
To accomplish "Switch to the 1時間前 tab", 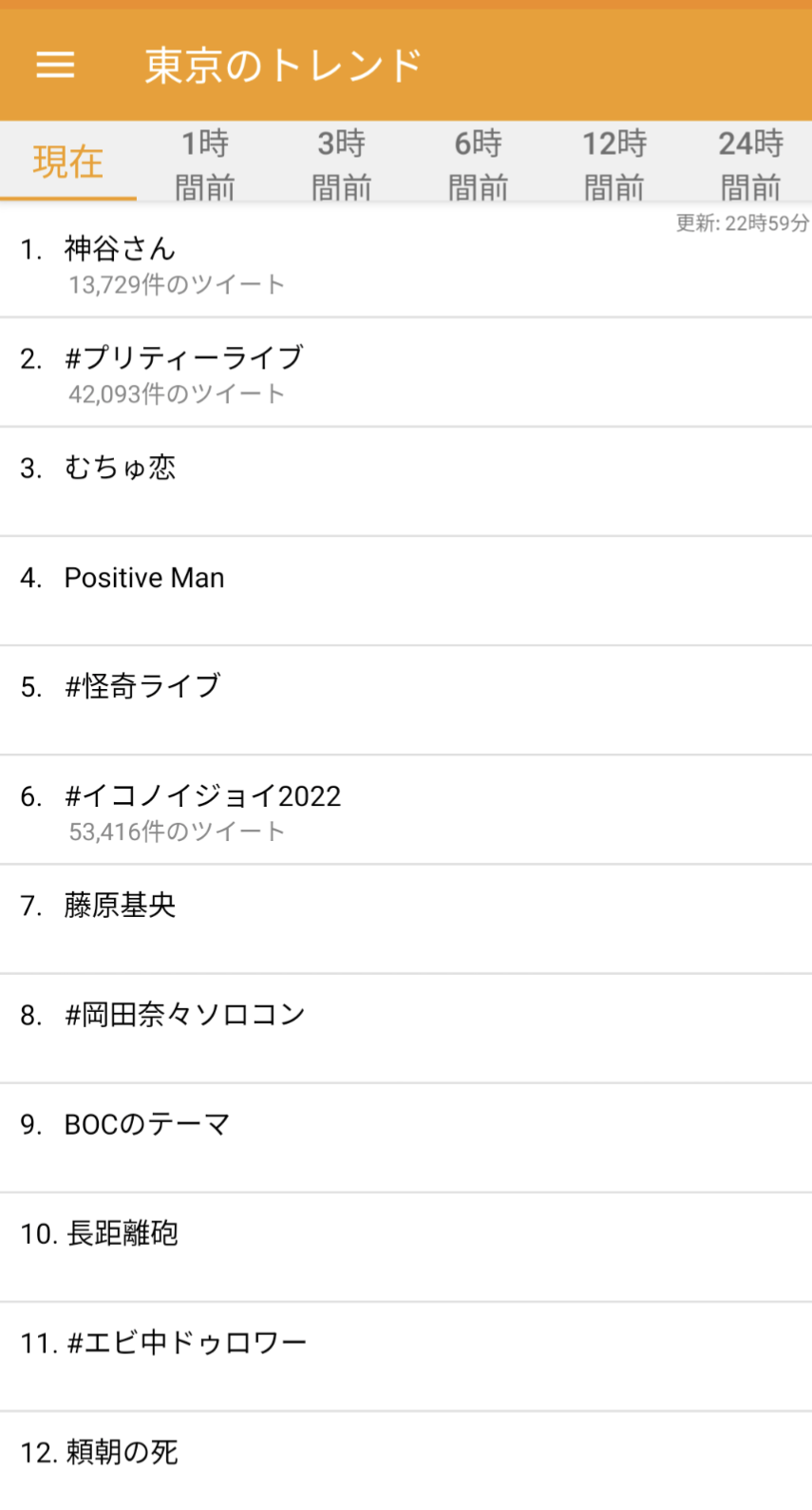I will (204, 163).
